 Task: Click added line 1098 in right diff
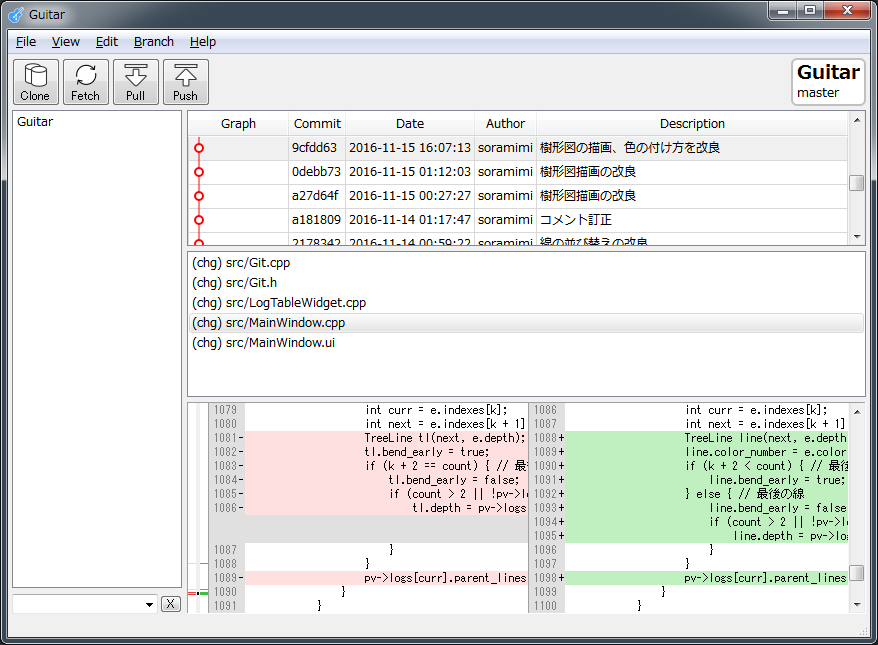click(707, 578)
